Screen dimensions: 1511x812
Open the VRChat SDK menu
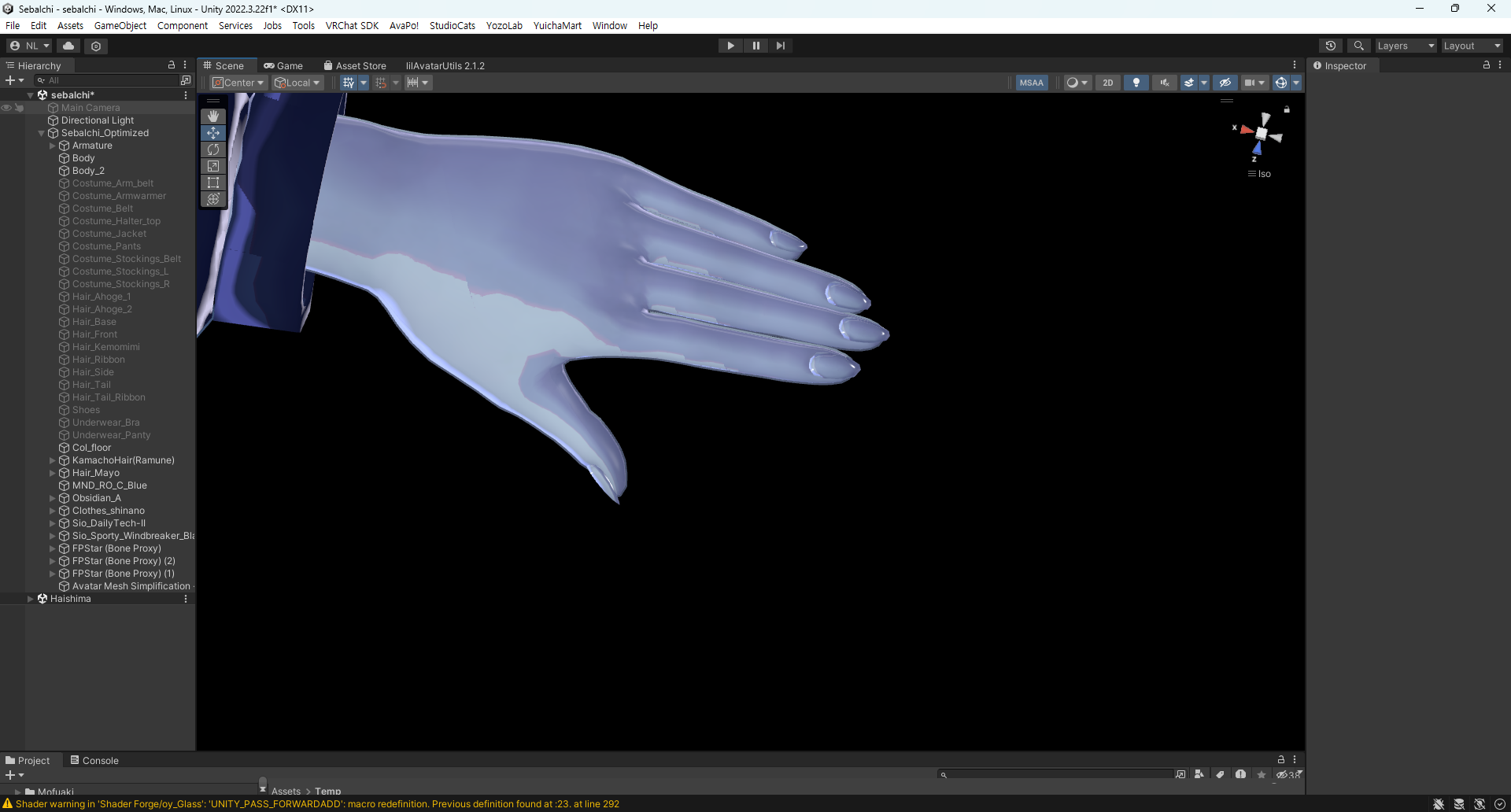coord(352,25)
